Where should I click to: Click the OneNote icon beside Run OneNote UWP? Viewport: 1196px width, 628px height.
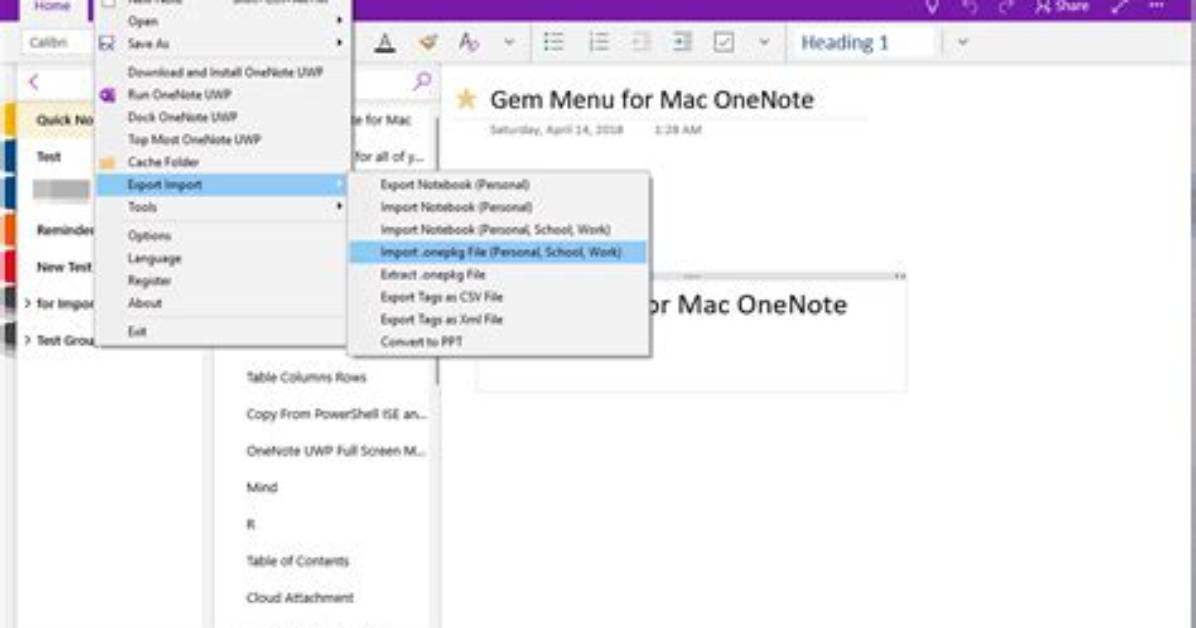click(x=108, y=95)
